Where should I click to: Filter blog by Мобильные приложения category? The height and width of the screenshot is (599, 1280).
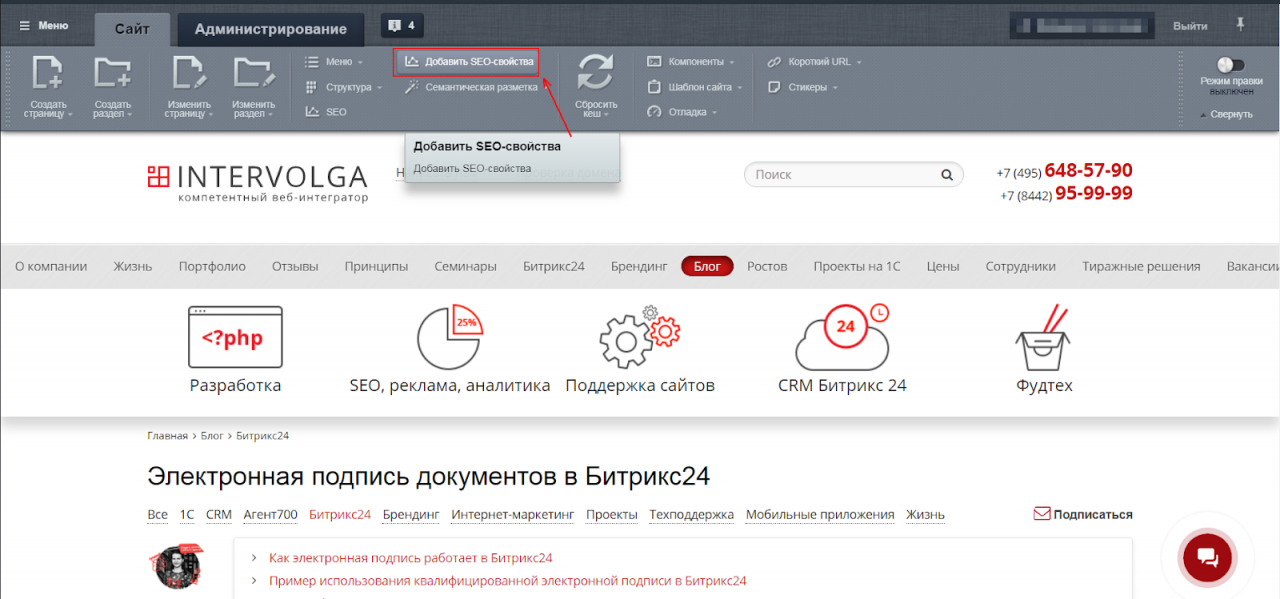(x=820, y=515)
